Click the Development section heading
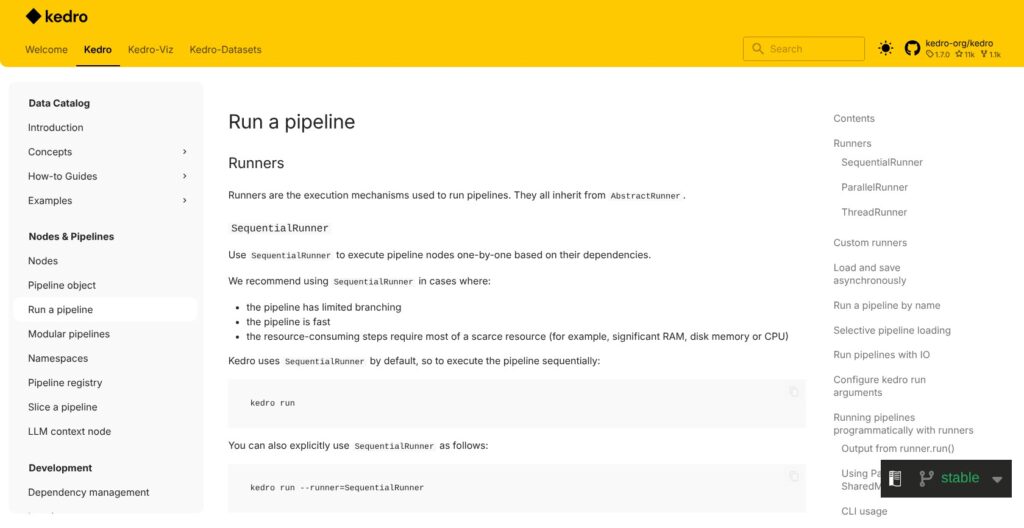Image resolution: width=1024 pixels, height=528 pixels. coord(60,469)
